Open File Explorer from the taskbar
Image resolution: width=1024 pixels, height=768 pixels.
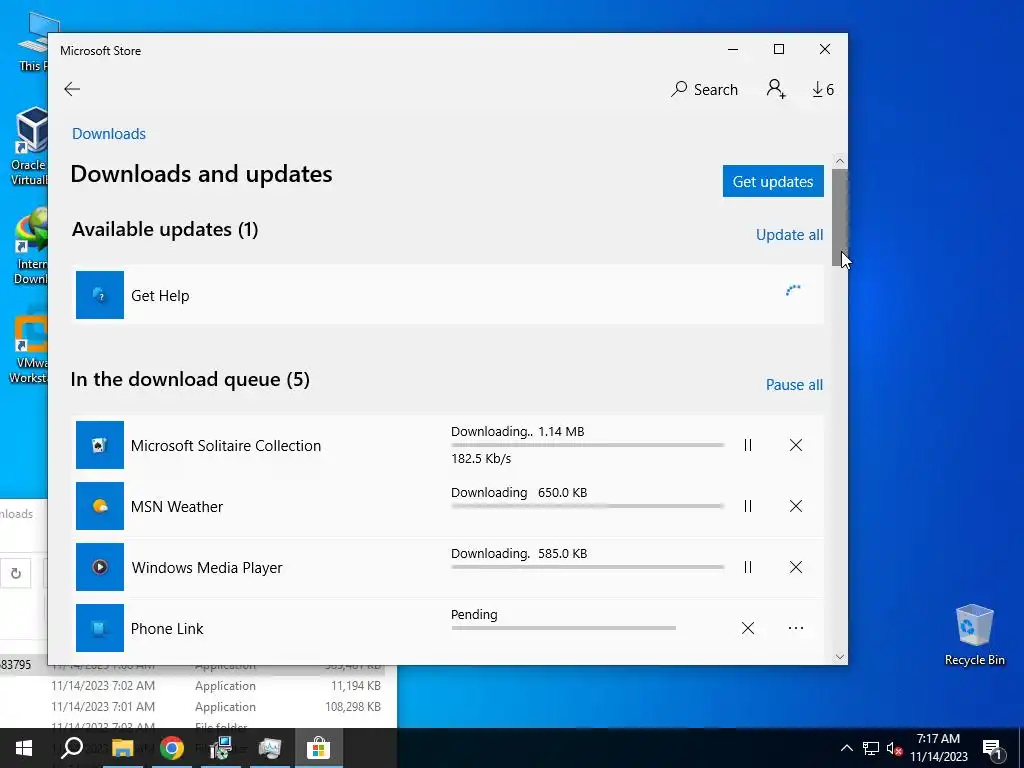[122, 748]
